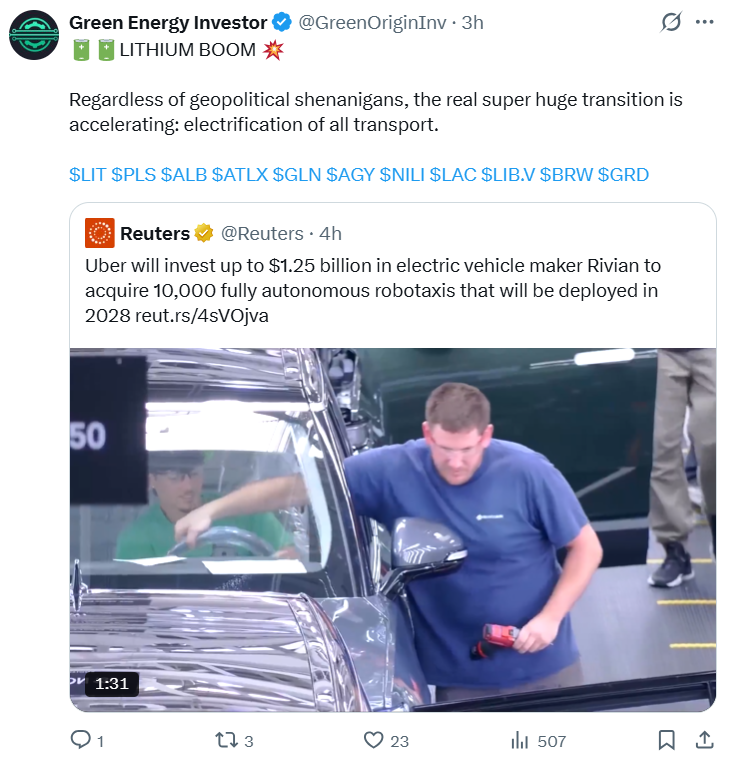This screenshot has height=767, width=735.
Task: Click the Grok circle-slash icon
Action: (672, 22)
